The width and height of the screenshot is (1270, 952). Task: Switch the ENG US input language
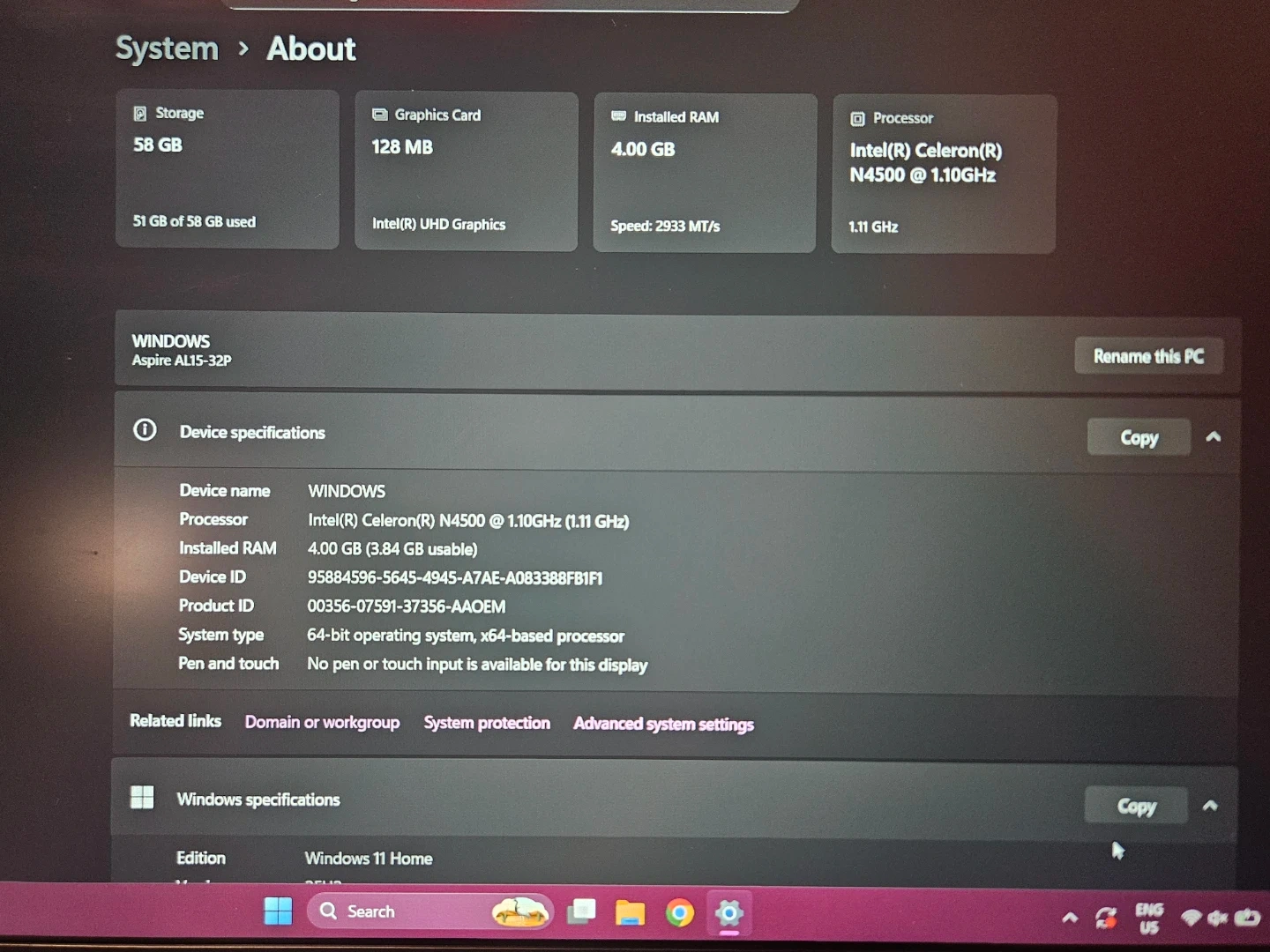(x=1149, y=918)
